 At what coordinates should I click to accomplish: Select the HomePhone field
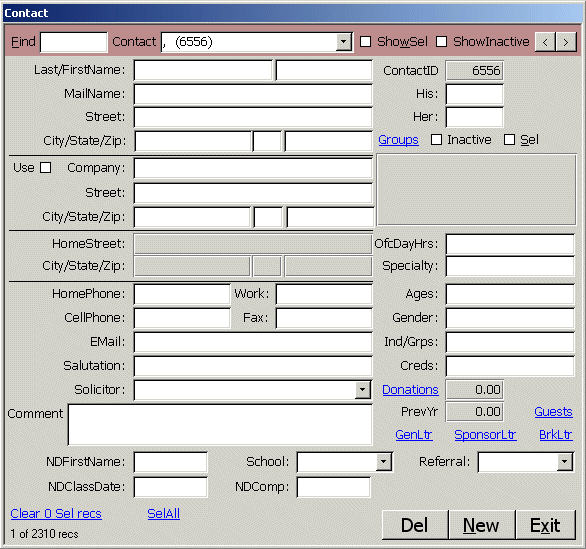182,294
